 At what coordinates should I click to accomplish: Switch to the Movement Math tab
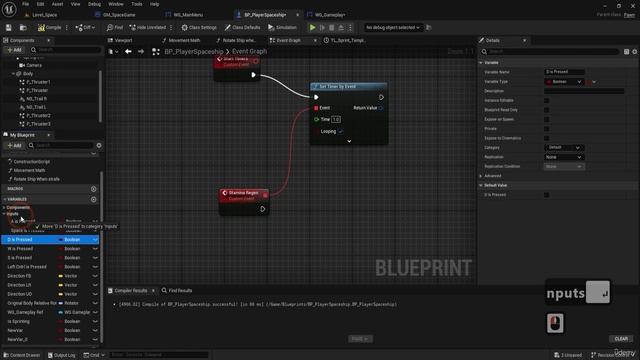tap(181, 40)
